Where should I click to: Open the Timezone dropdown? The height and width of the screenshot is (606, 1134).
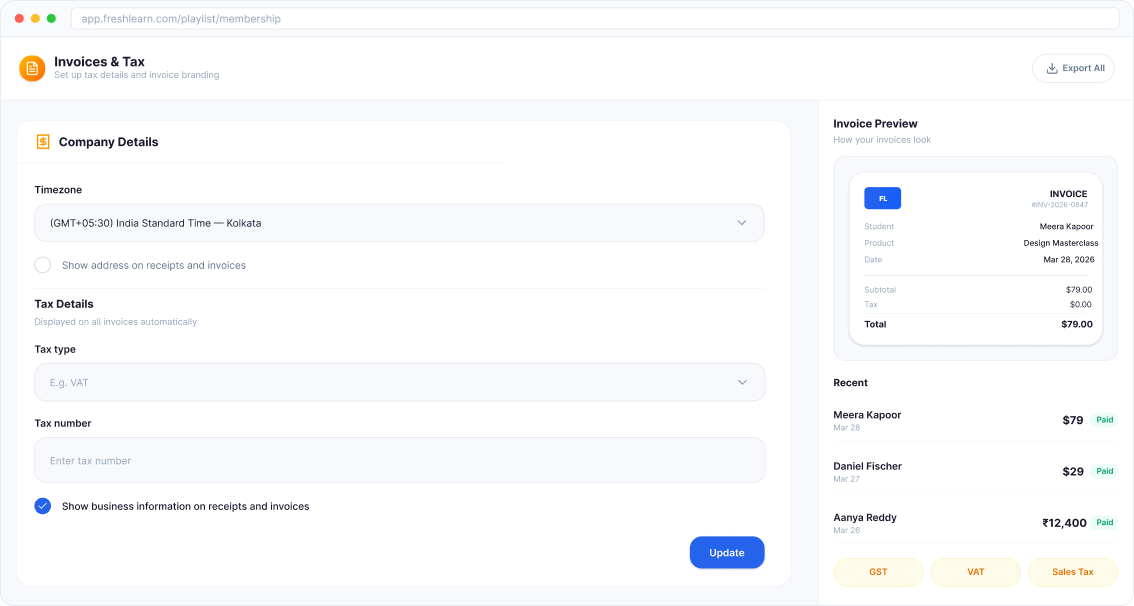click(x=398, y=223)
